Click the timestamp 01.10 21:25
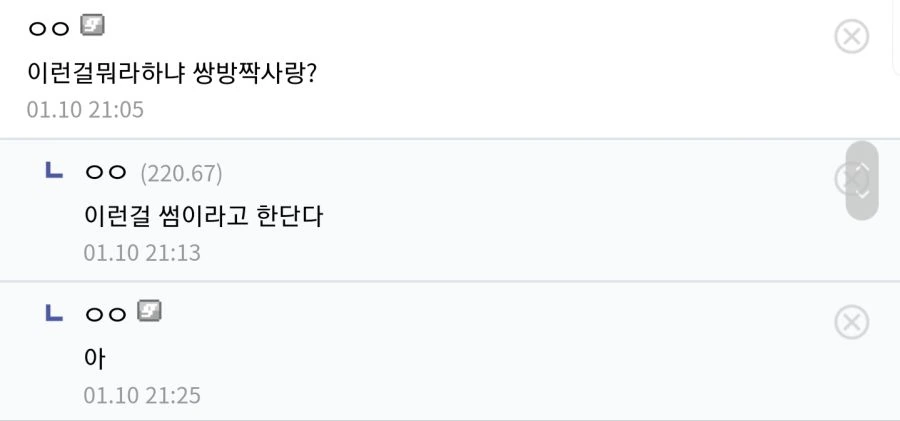The width and height of the screenshot is (900, 421). pyautogui.click(x=142, y=395)
